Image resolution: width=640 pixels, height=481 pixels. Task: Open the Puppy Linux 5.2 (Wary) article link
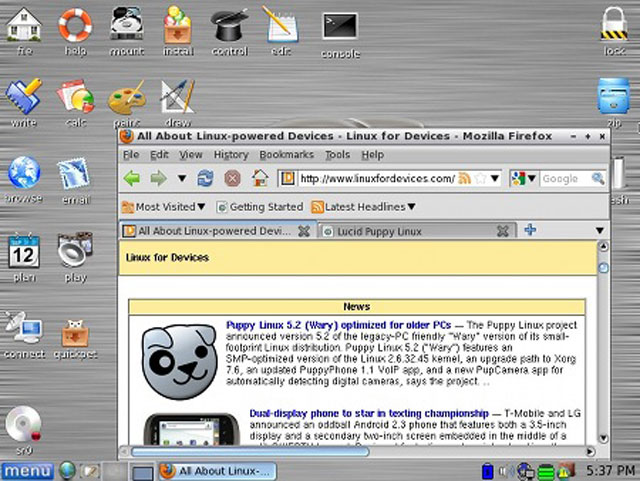(x=338, y=325)
